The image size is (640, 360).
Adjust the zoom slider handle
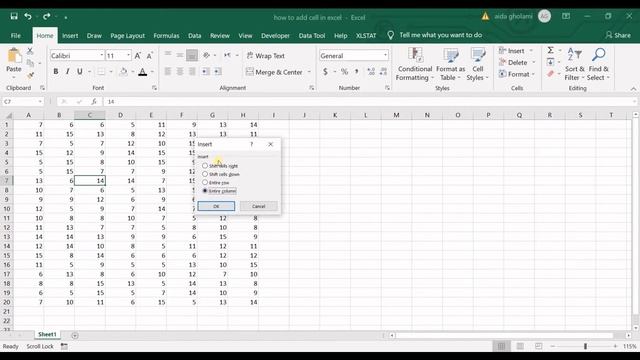585,346
